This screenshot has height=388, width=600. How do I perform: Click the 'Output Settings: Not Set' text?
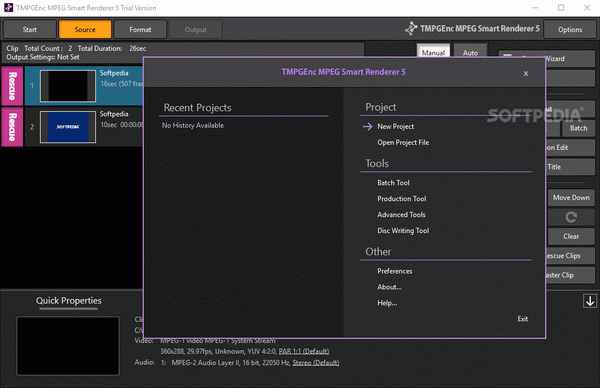tap(43, 57)
